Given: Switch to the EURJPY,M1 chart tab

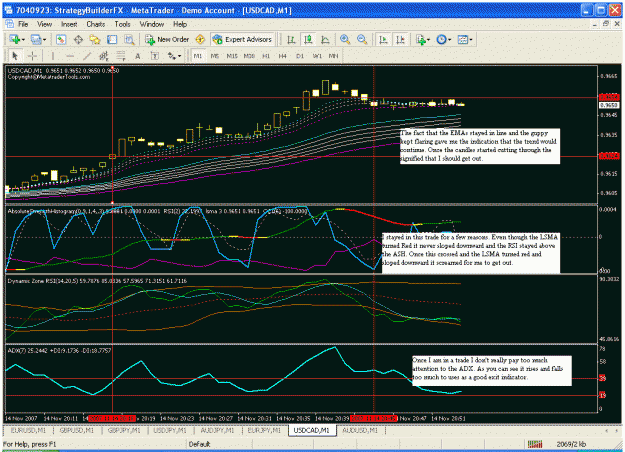Looking at the screenshot, I should (264, 430).
